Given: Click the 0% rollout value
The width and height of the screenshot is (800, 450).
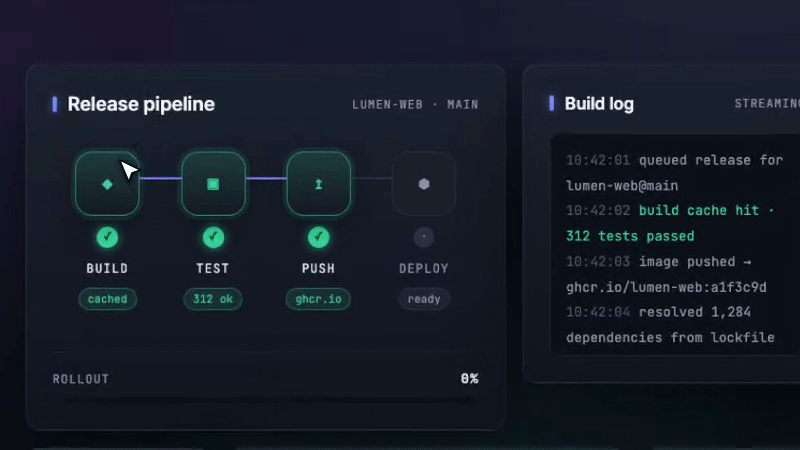Looking at the screenshot, I should [469, 379].
